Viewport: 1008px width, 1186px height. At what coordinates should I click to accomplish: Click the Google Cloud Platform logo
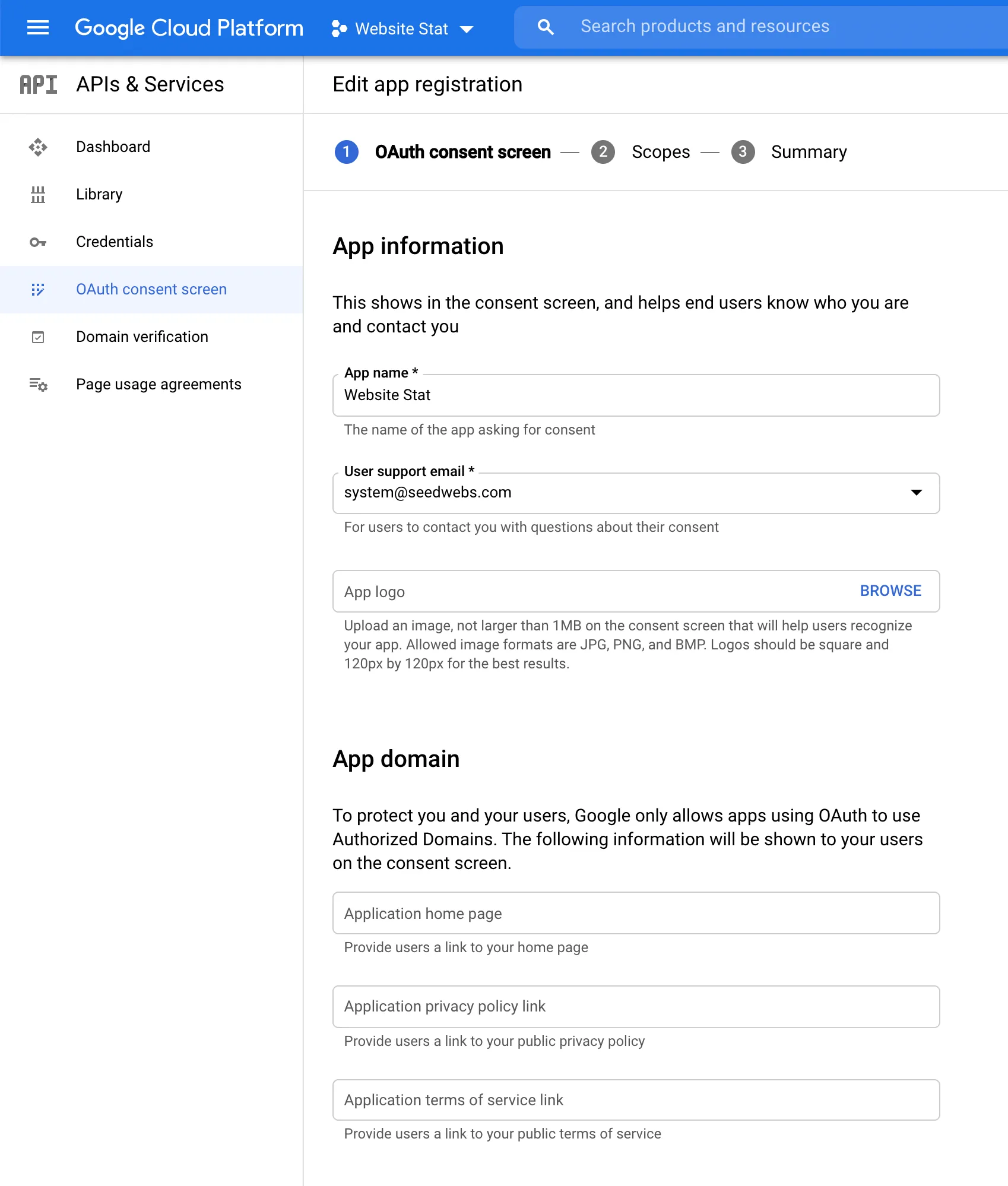pyautogui.click(x=189, y=28)
